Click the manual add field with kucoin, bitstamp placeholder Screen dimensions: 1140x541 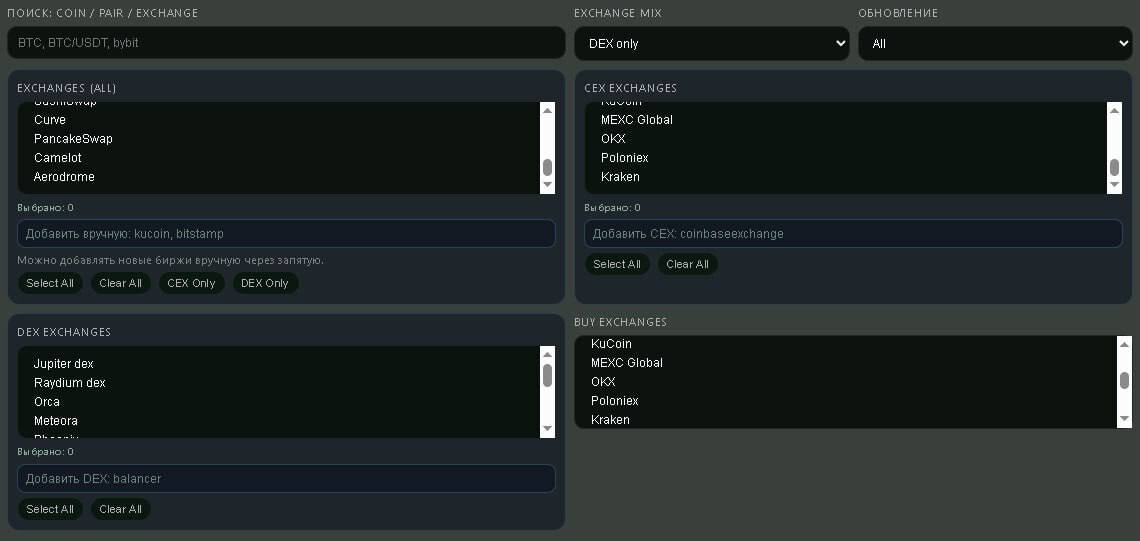(x=286, y=233)
